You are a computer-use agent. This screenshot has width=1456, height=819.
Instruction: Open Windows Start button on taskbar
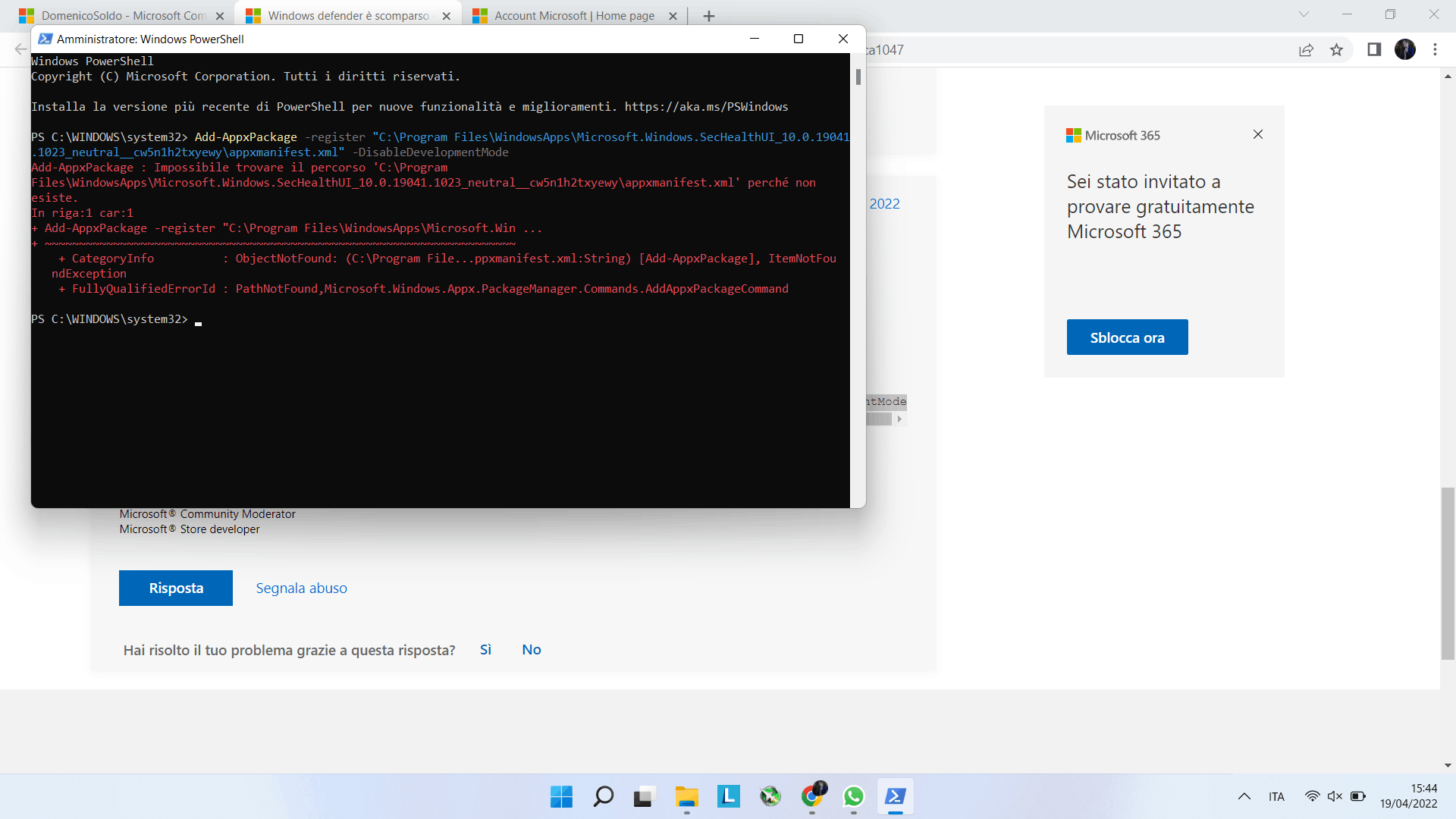tap(561, 796)
